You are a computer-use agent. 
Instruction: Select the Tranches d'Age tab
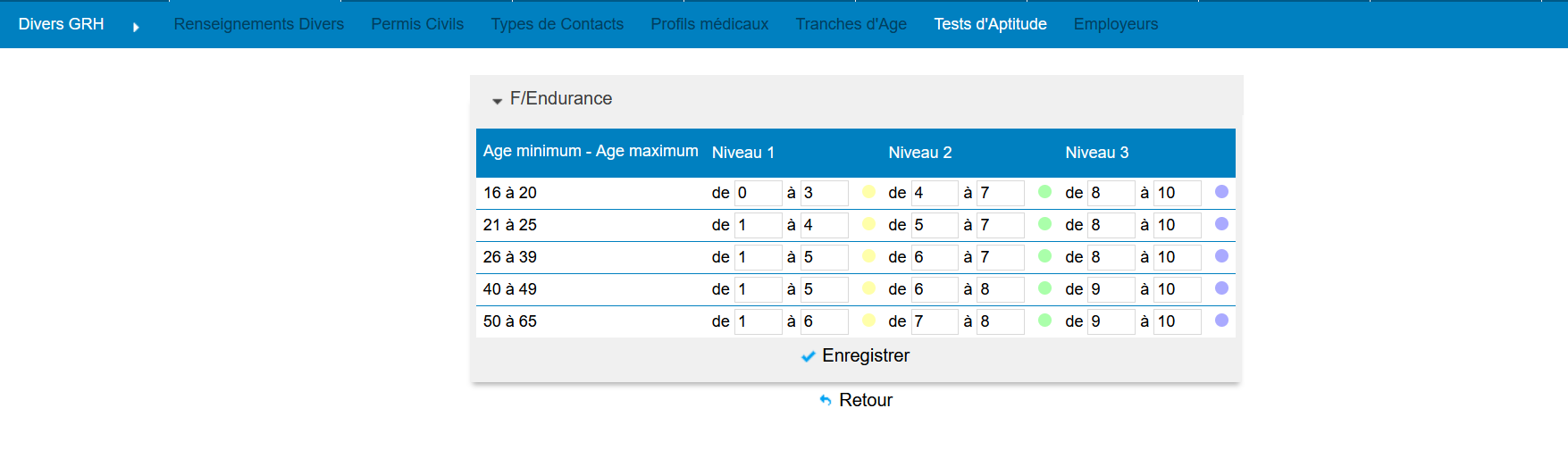[851, 24]
